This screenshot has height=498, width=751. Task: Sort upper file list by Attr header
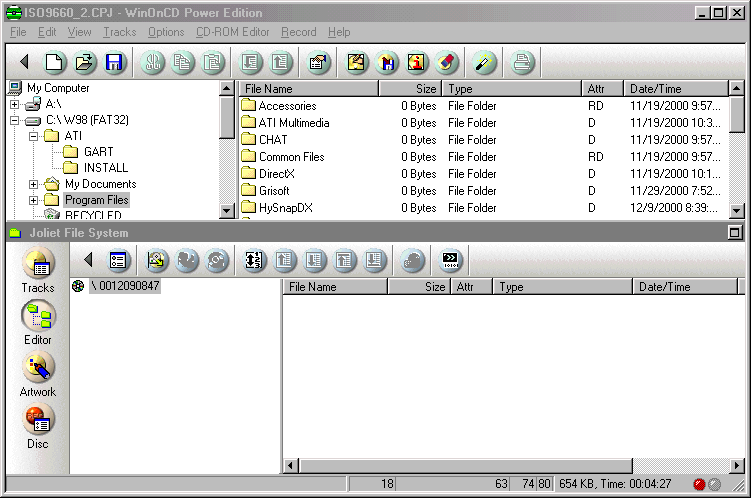[x=603, y=89]
